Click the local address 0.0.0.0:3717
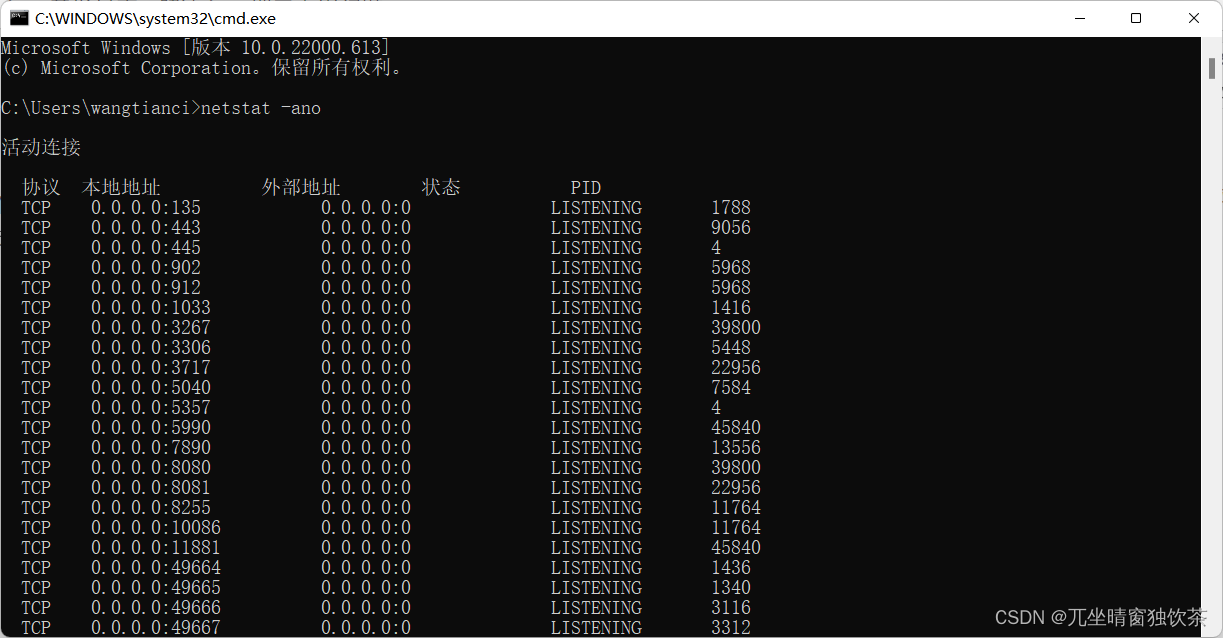Viewport: 1223px width, 638px height. tap(151, 368)
